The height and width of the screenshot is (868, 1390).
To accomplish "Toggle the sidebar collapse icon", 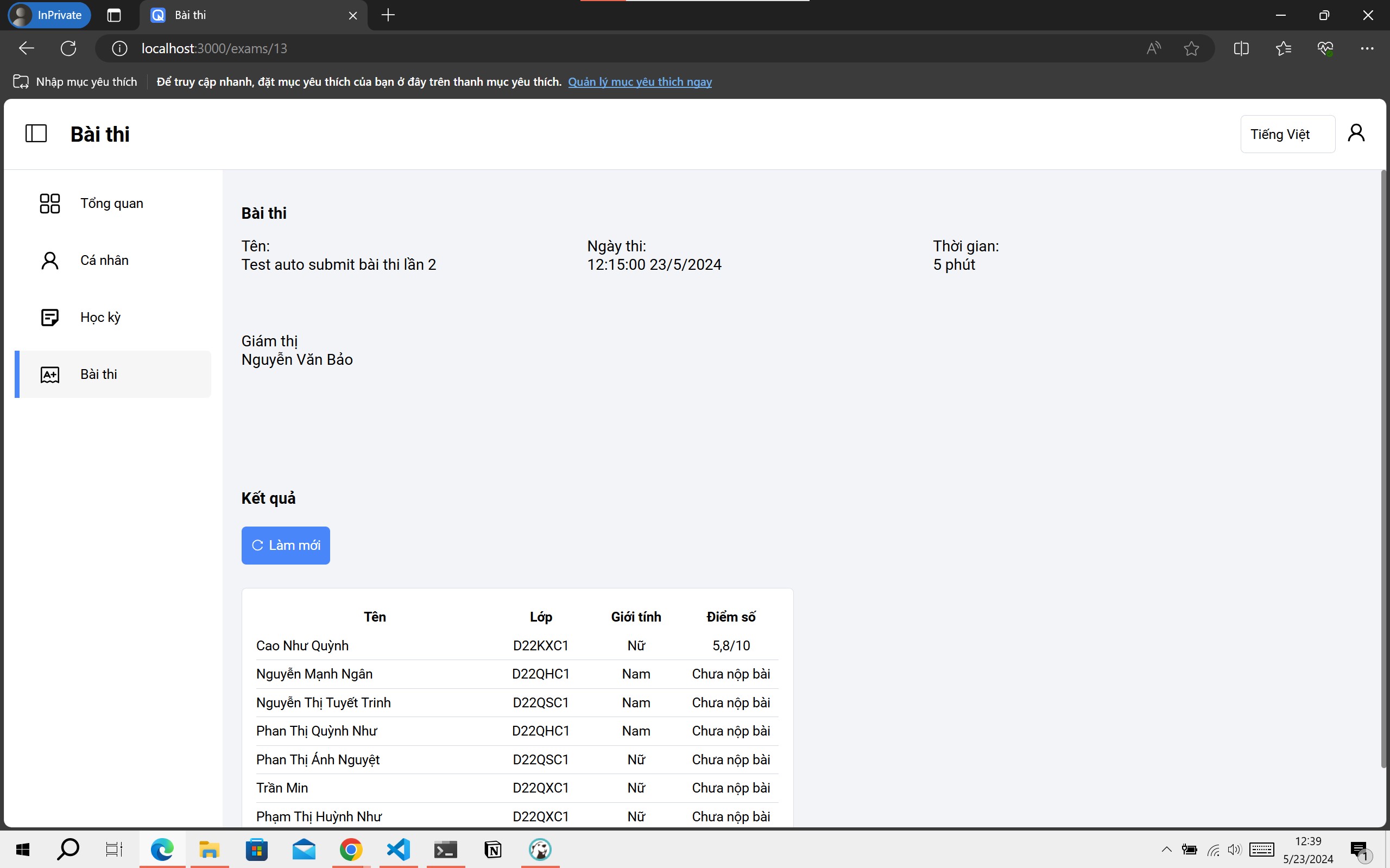I will [36, 134].
